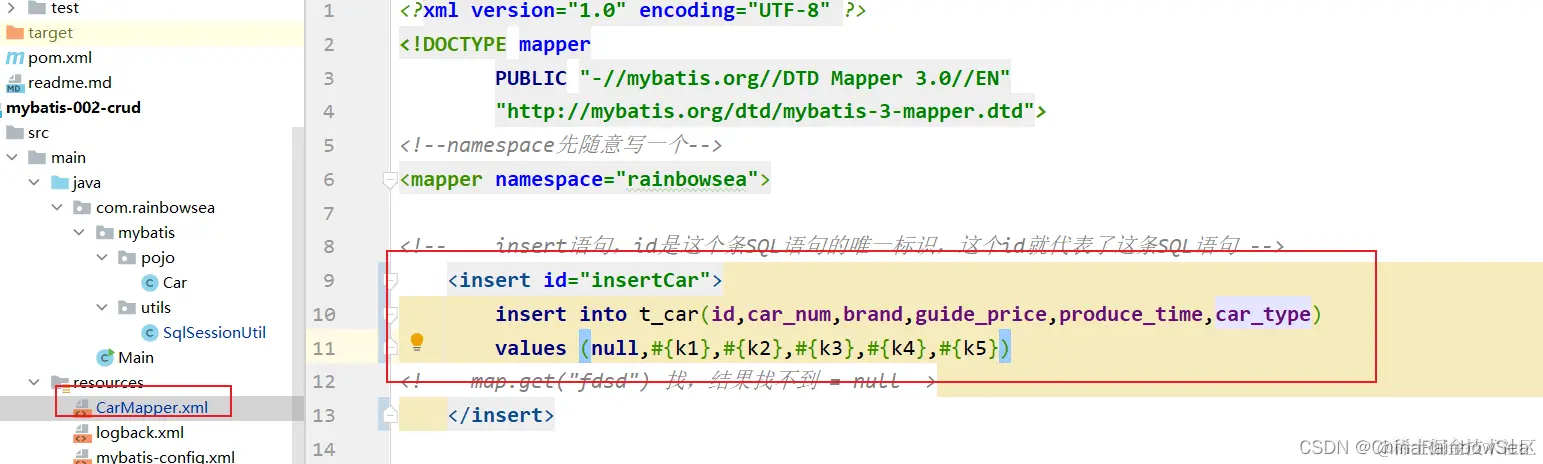The width and height of the screenshot is (1543, 464).
Task: Click the #{k5} placeholder
Action: tap(969, 348)
